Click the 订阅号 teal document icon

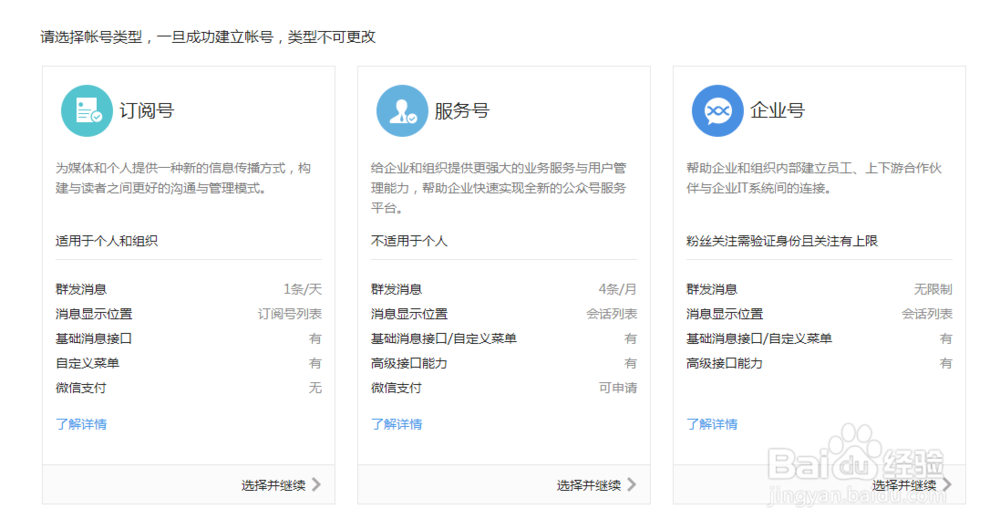[87, 111]
